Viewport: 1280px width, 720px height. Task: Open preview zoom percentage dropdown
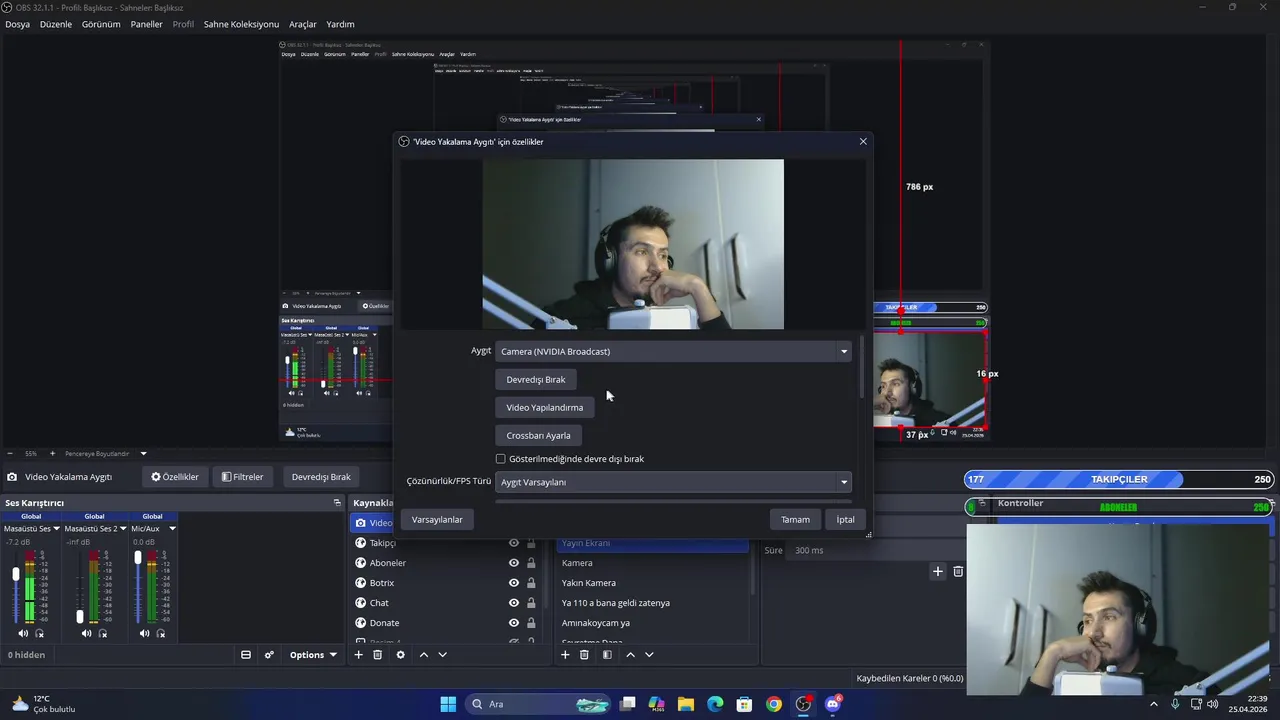point(143,454)
